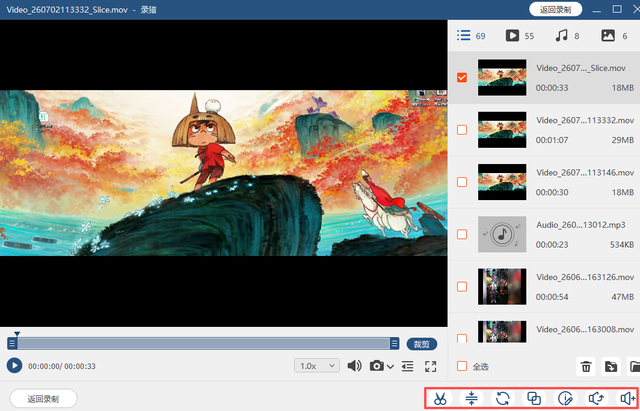640x411 pixels.
Task: Select the Audio_260...13012.mp3 music thumbnail
Action: (502, 234)
